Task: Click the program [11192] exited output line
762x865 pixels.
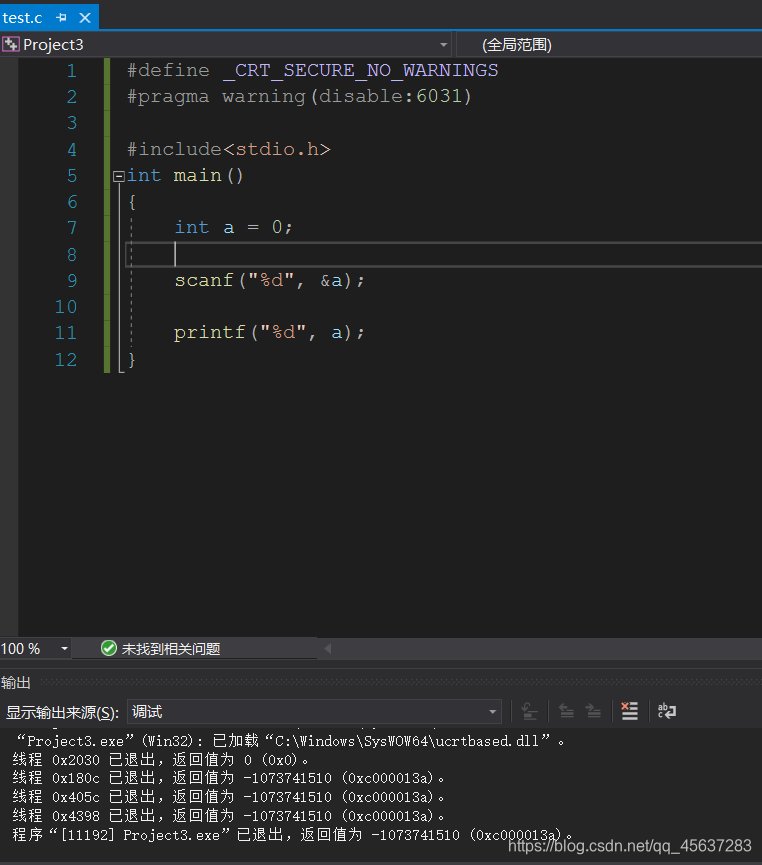Action: pyautogui.click(x=292, y=835)
